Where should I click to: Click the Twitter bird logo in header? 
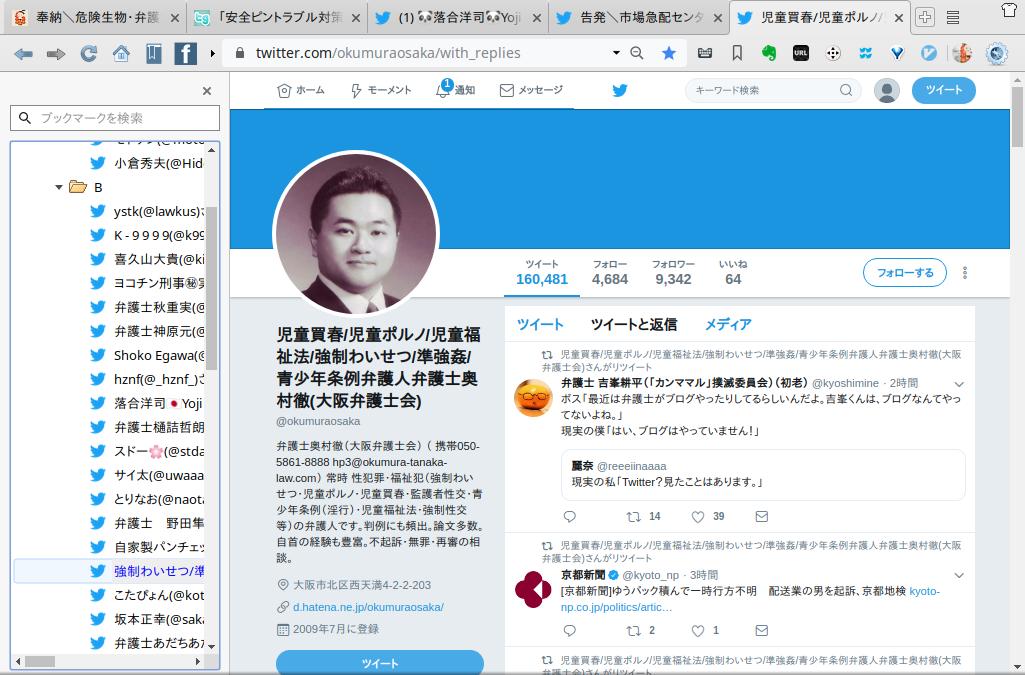coord(620,90)
